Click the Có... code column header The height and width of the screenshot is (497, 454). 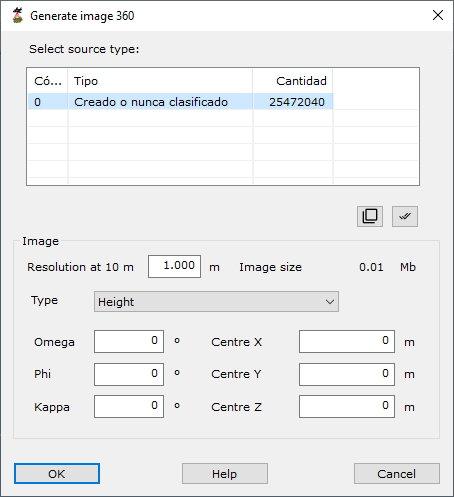[x=48, y=81]
